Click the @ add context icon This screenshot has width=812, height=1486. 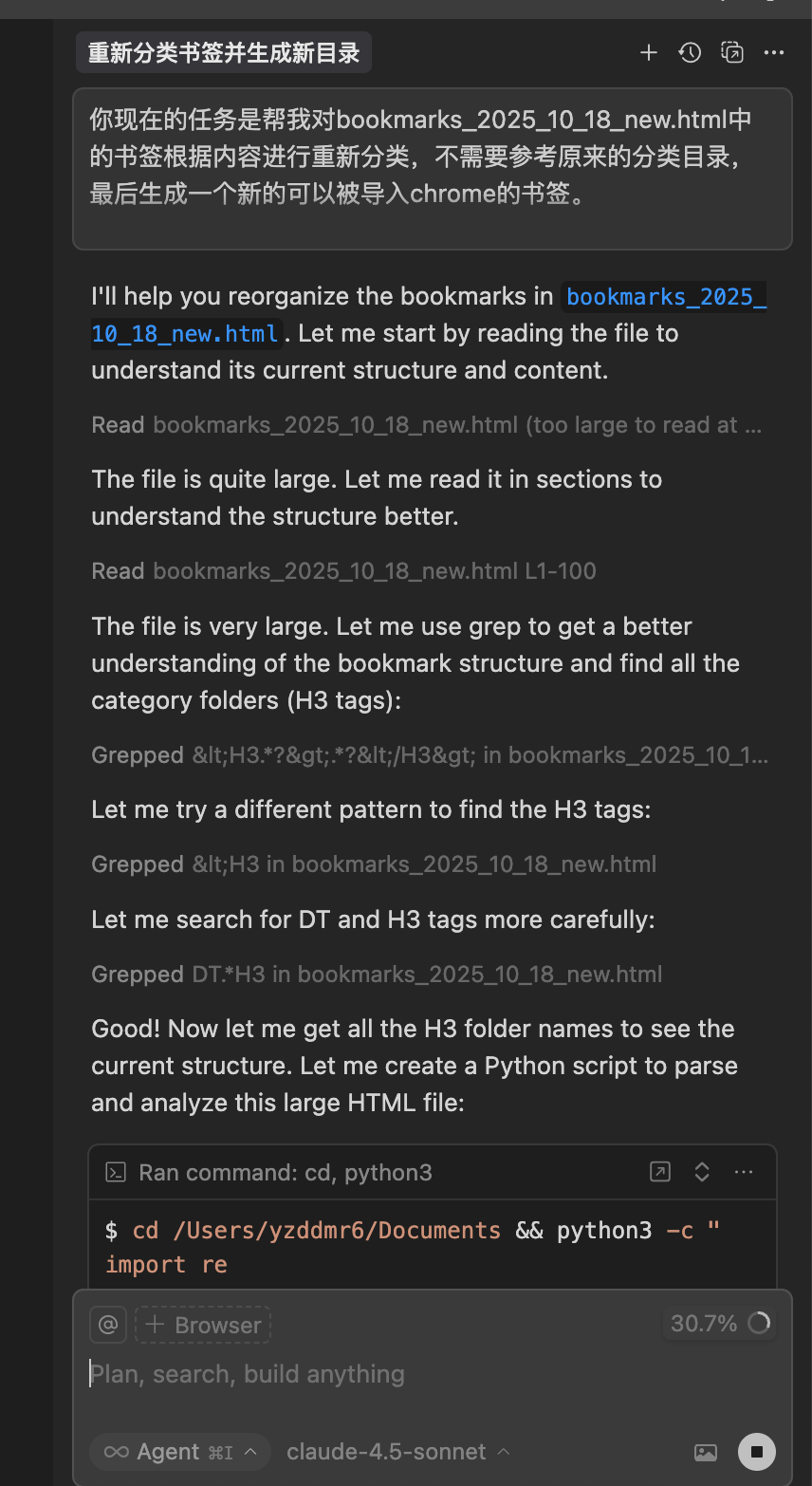click(108, 1325)
